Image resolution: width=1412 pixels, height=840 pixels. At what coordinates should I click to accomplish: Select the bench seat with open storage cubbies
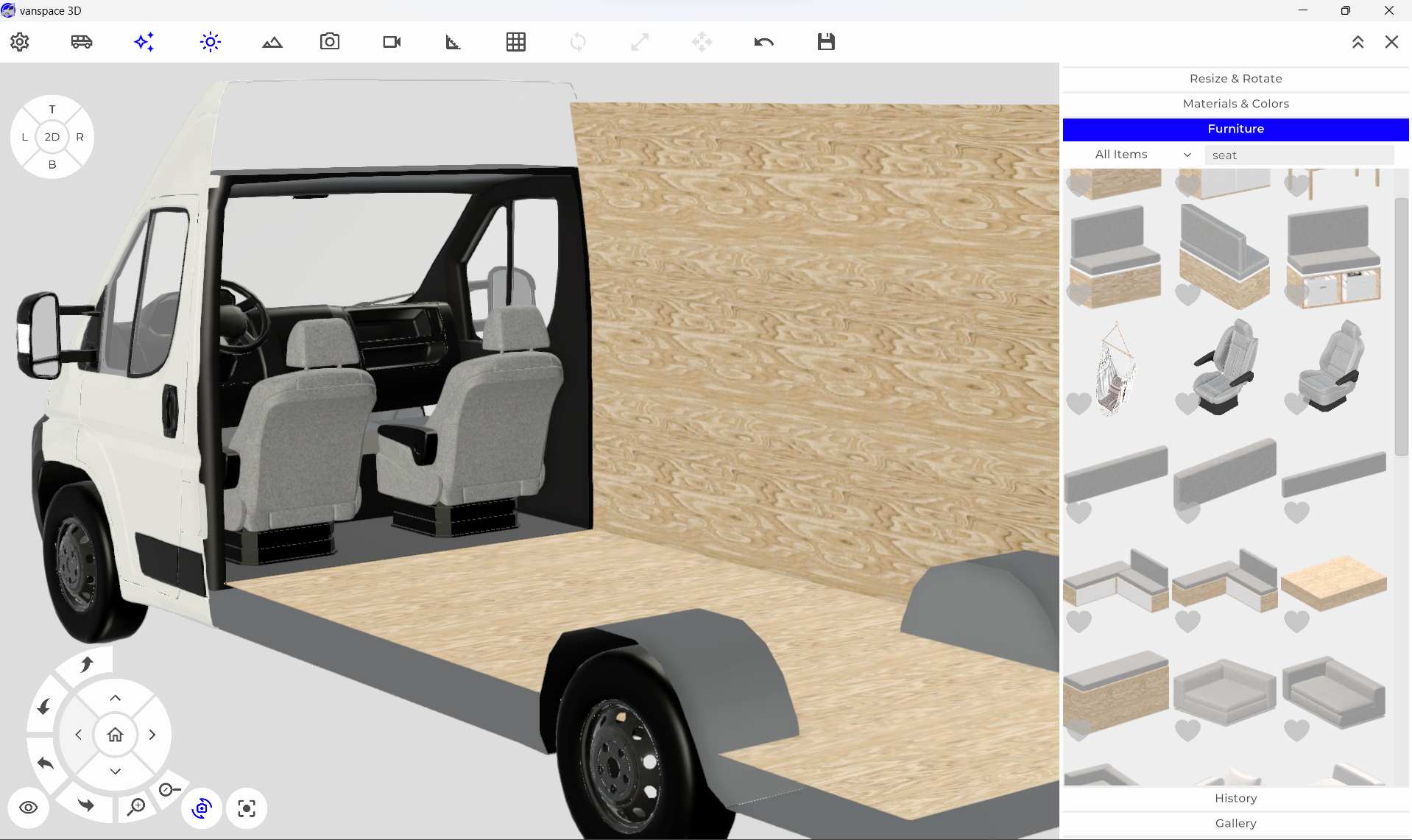pyautogui.click(x=1334, y=255)
